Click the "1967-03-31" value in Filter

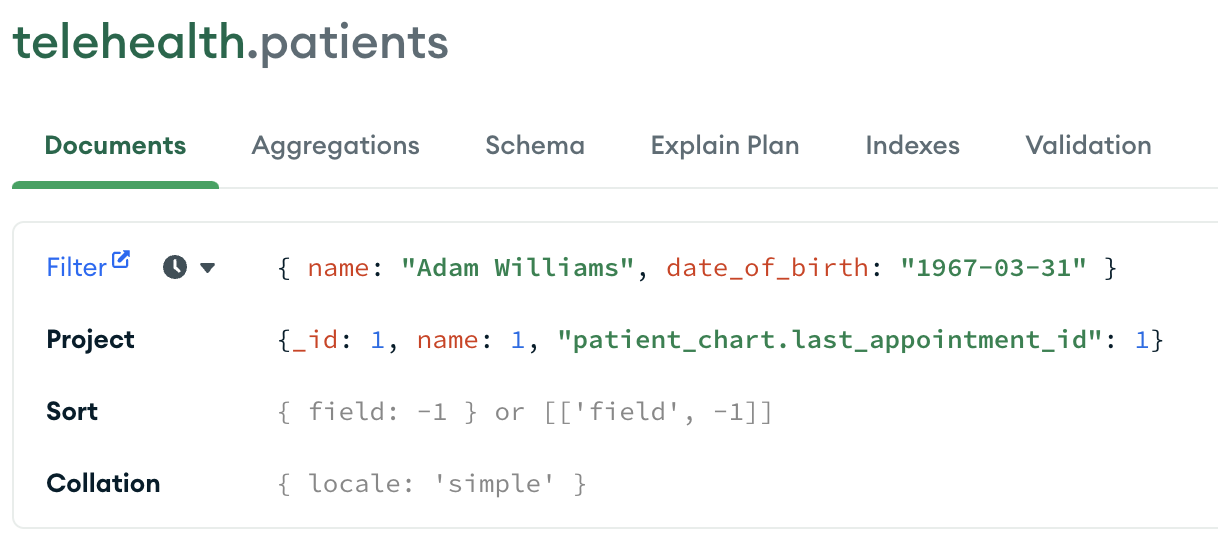click(x=993, y=268)
